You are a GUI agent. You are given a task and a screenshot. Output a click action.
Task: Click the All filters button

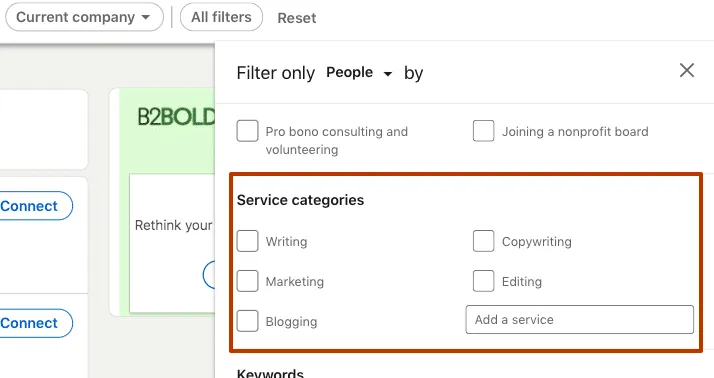221,17
